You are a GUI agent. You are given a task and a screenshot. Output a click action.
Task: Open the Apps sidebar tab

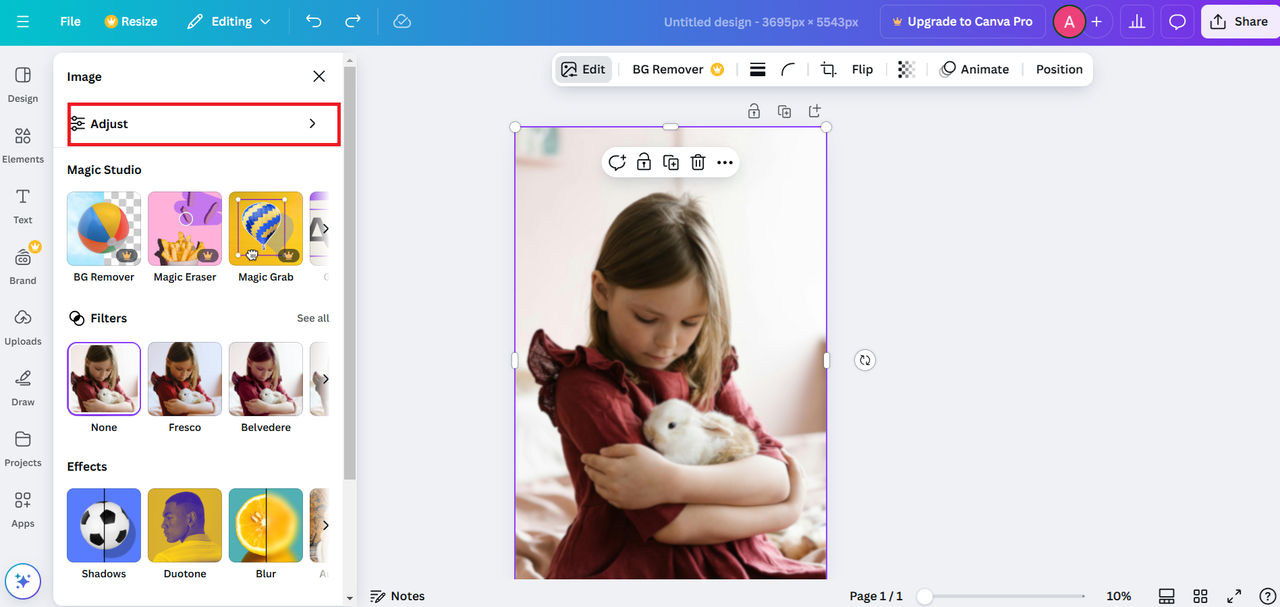[x=23, y=510]
